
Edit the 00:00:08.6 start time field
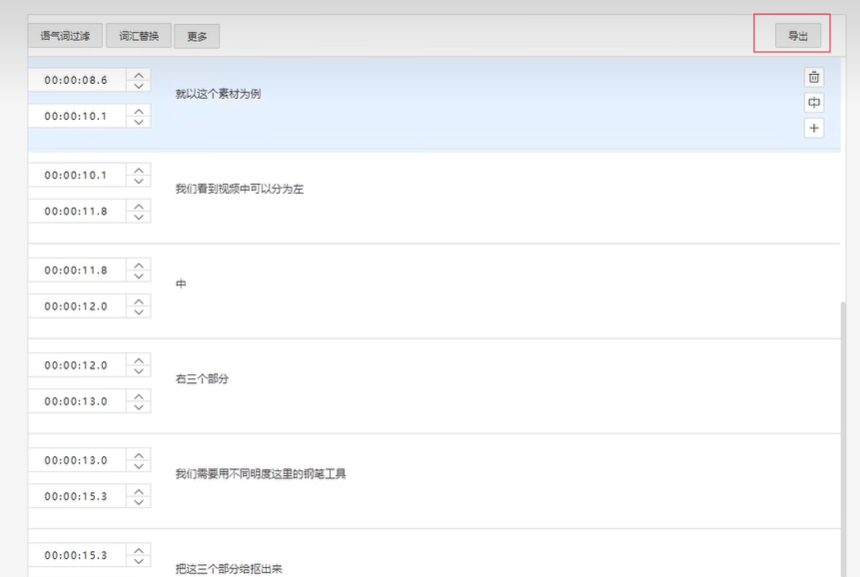pyautogui.click(x=77, y=80)
